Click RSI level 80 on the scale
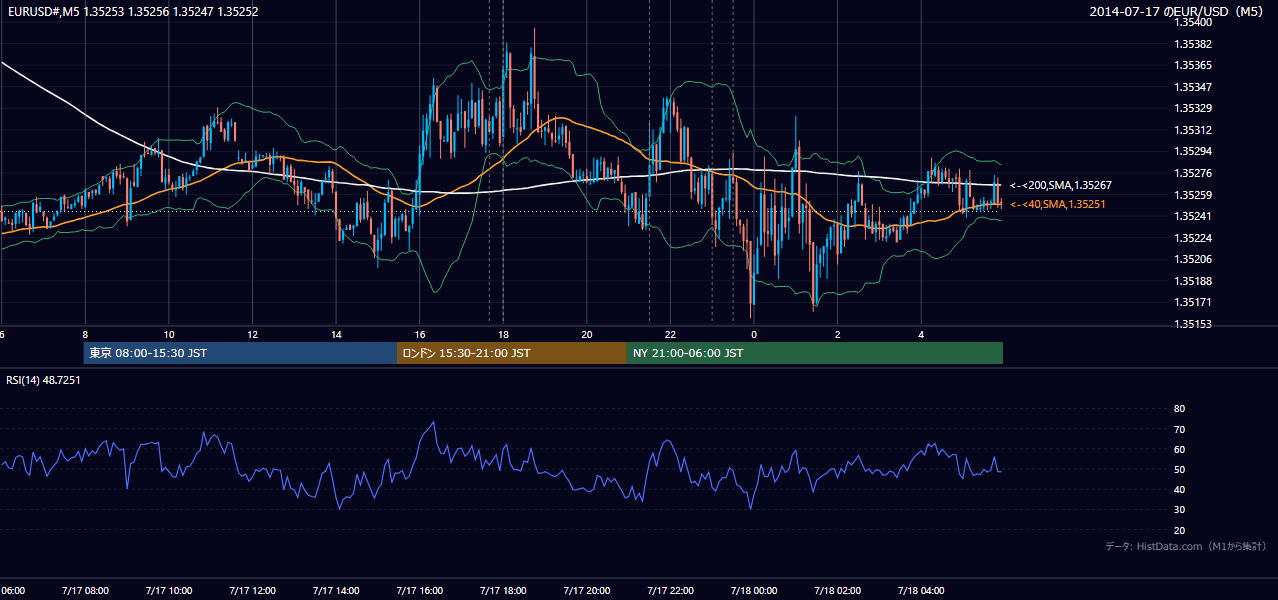This screenshot has width=1278, height=600. click(x=1180, y=409)
